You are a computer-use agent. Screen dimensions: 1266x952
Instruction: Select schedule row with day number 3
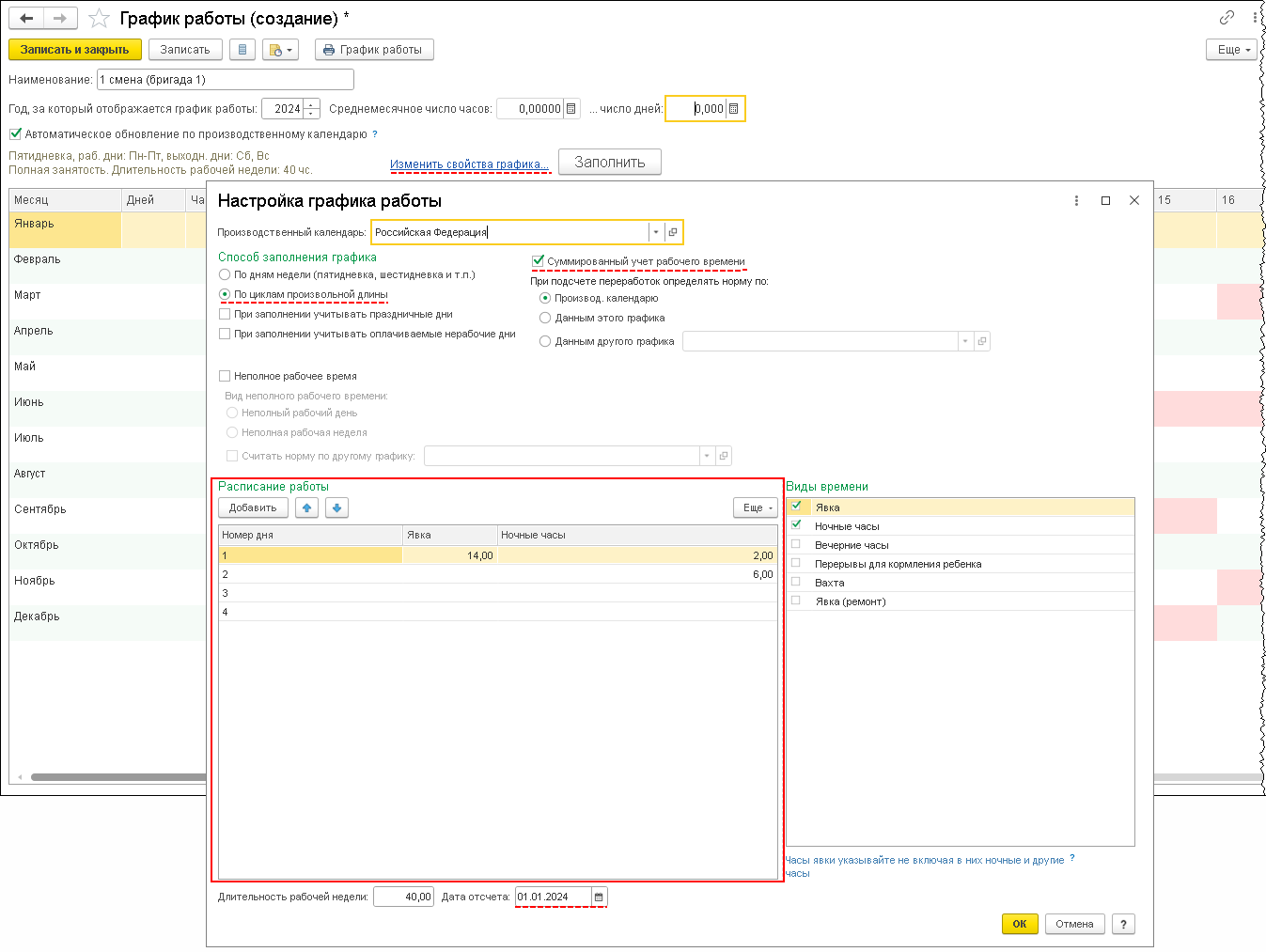(498, 593)
